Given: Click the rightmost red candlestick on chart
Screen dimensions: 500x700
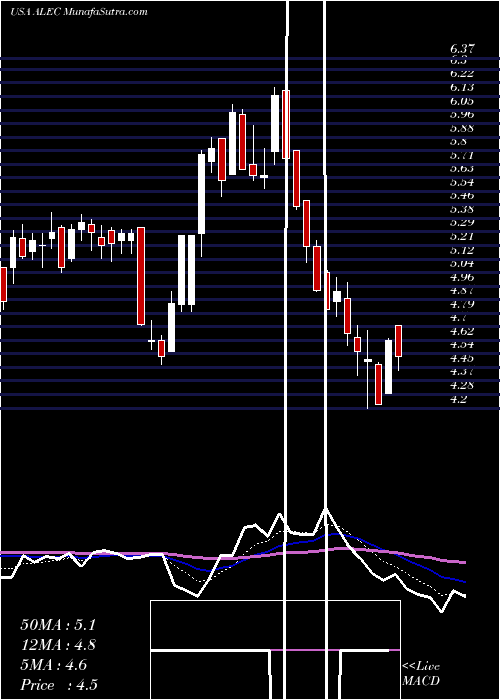Looking at the screenshot, I should [399, 341].
